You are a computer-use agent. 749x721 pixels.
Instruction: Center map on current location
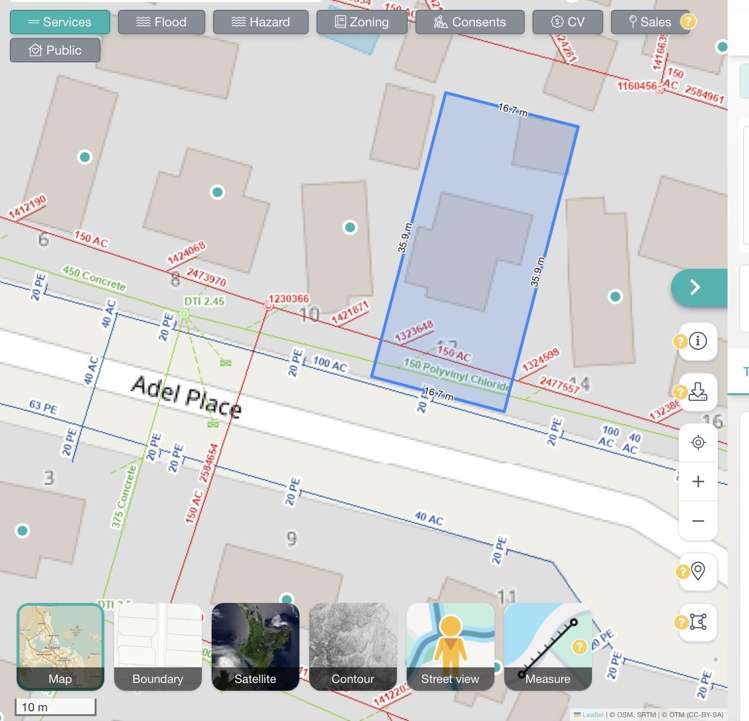point(698,442)
